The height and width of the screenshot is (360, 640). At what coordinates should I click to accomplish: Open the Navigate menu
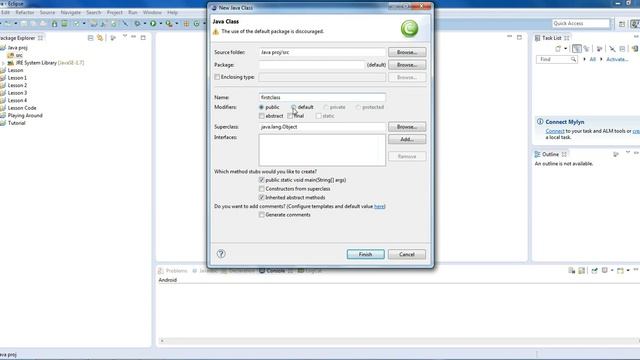tap(71, 13)
